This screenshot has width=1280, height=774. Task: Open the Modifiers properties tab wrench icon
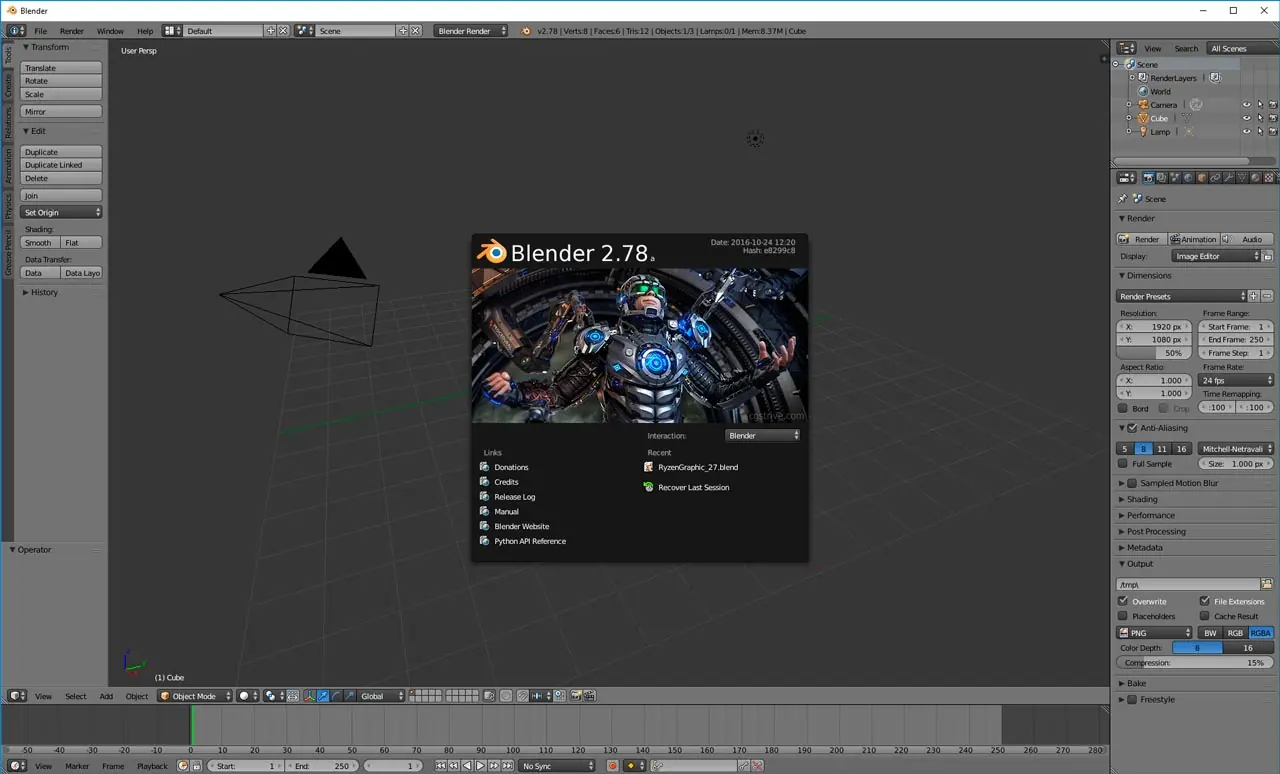click(1229, 178)
